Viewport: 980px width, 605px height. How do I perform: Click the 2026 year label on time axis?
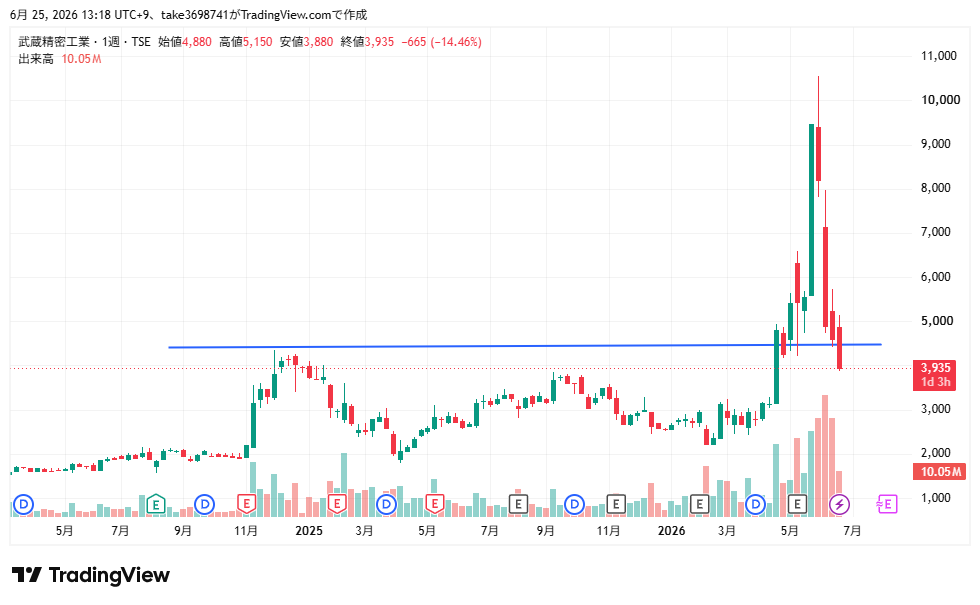tap(671, 531)
